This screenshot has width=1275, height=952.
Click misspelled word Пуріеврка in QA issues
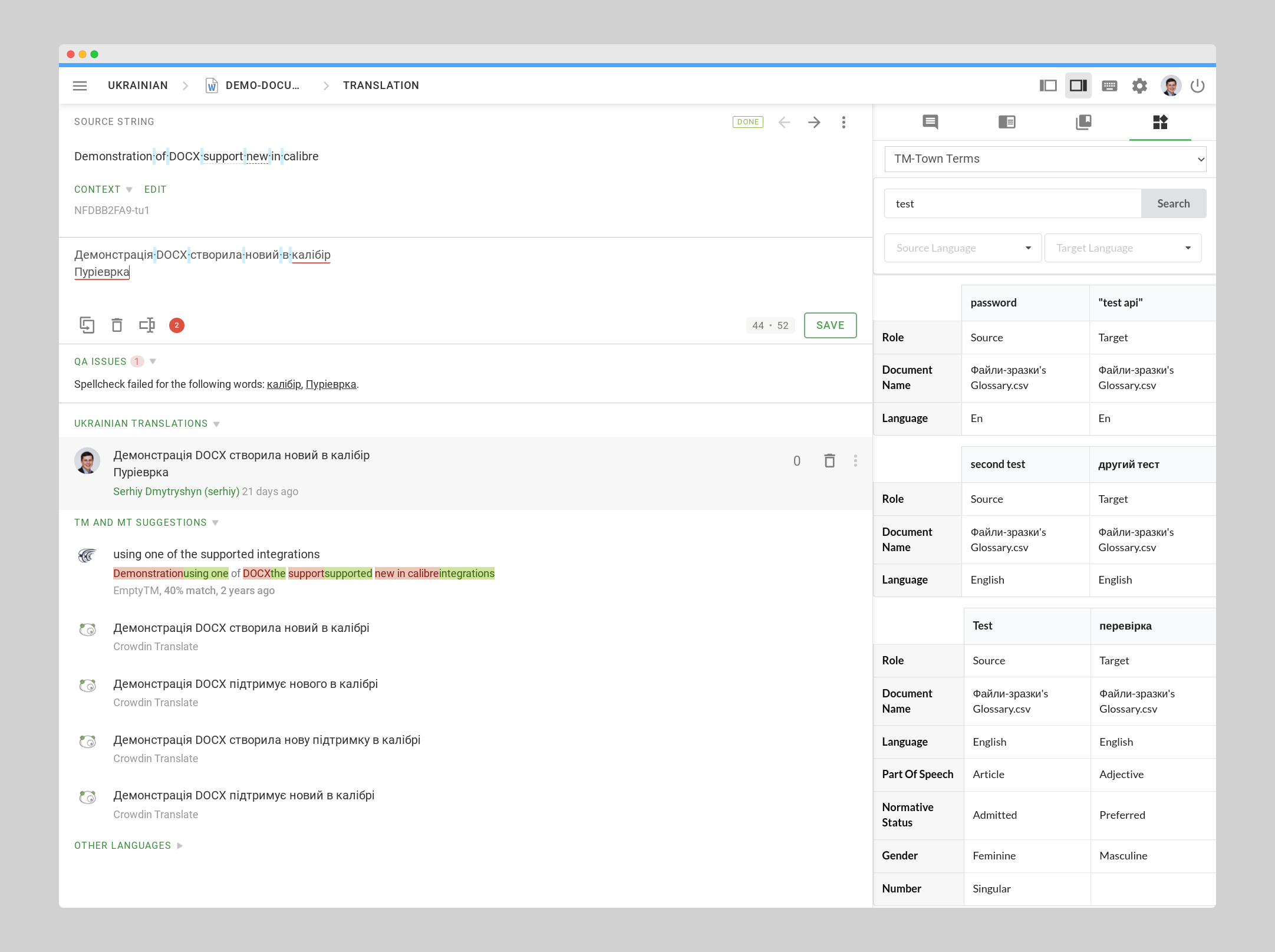point(331,384)
